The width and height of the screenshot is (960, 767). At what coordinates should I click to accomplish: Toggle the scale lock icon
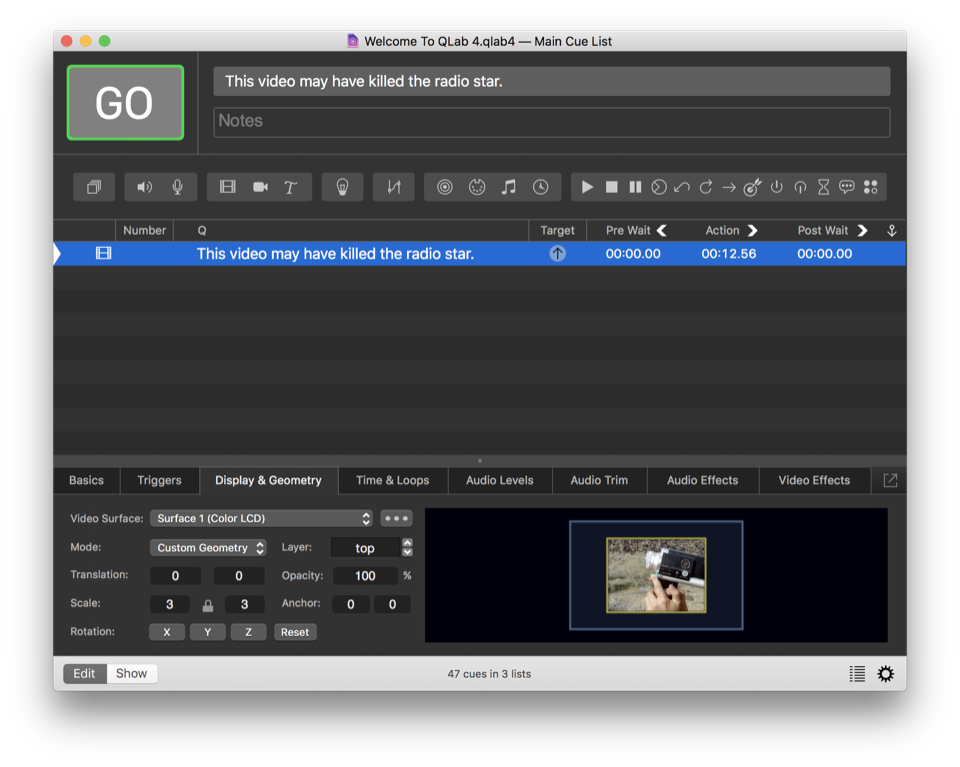(x=208, y=605)
